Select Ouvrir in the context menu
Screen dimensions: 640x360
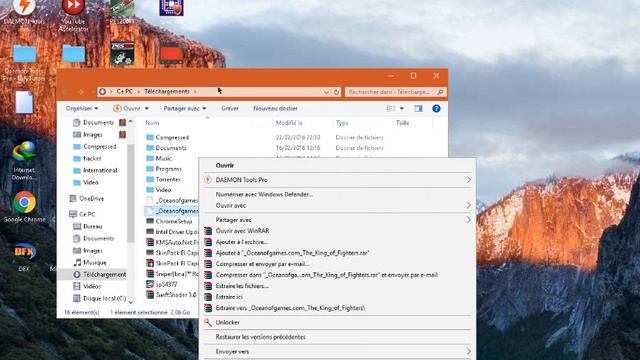coord(225,165)
